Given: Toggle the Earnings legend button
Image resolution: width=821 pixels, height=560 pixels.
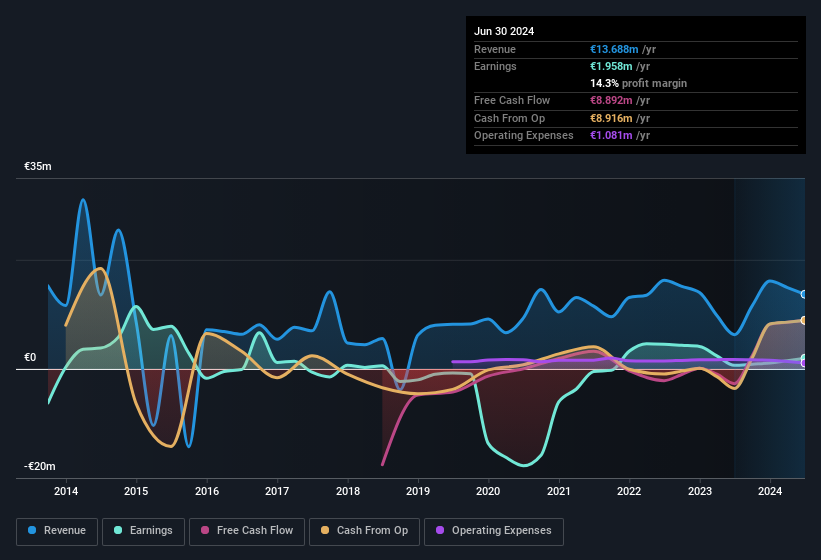Looking at the screenshot, I should pyautogui.click(x=143, y=531).
